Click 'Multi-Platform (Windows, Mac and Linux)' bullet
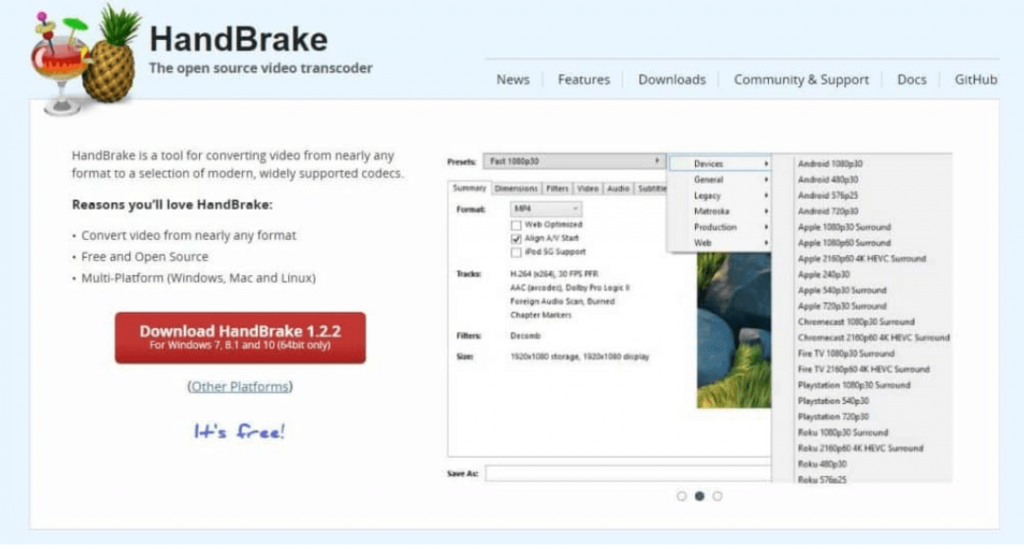 pyautogui.click(x=198, y=278)
